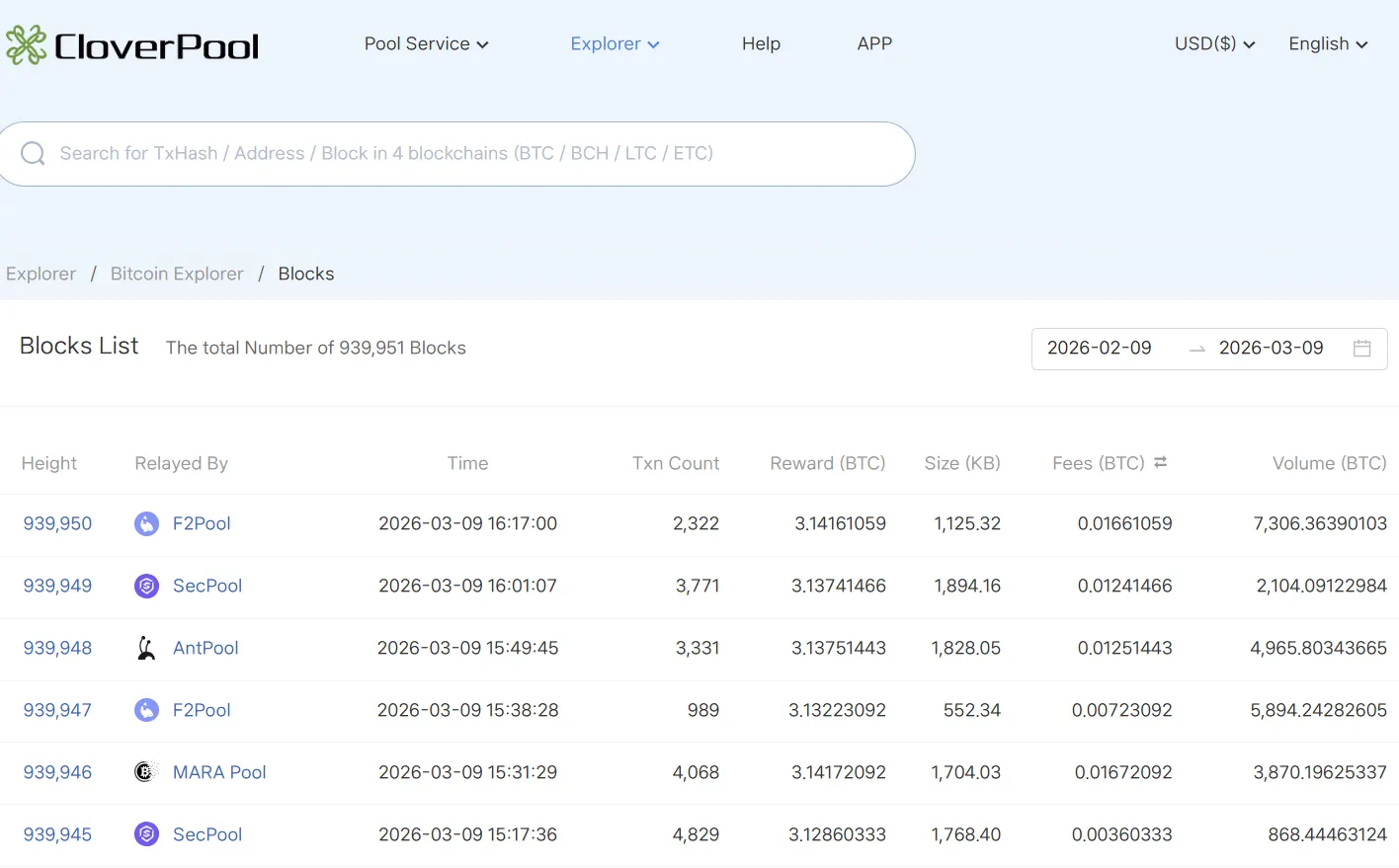1399x868 pixels.
Task: Open the USD($) currency dropdown
Action: pyautogui.click(x=1213, y=44)
